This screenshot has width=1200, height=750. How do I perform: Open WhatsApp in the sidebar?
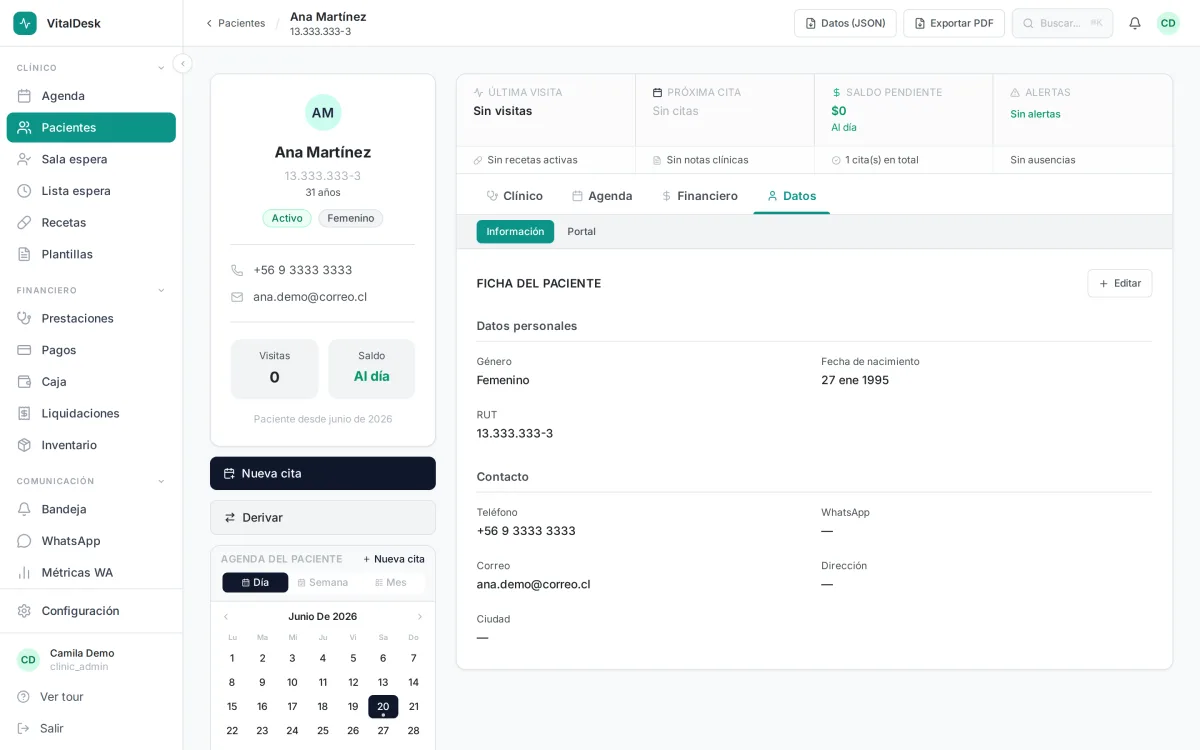point(91,541)
